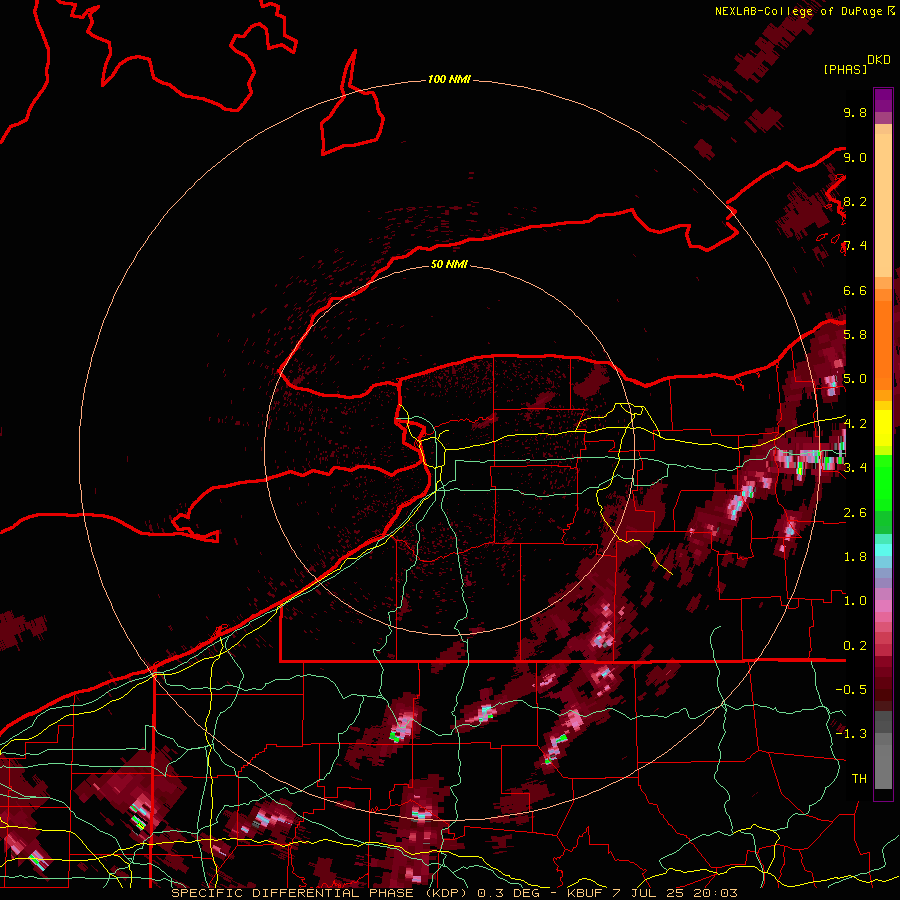Screen dimensions: 900x900
Task: Click the light peach segment of the color bar
Action: tap(883, 205)
